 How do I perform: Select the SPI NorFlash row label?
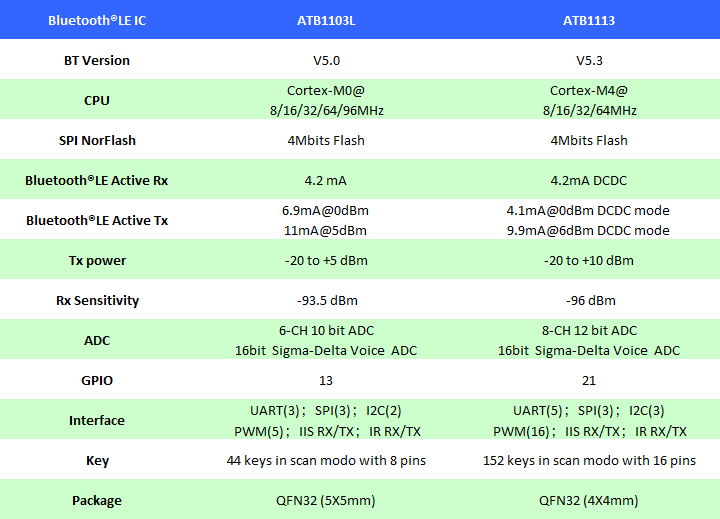(x=97, y=140)
